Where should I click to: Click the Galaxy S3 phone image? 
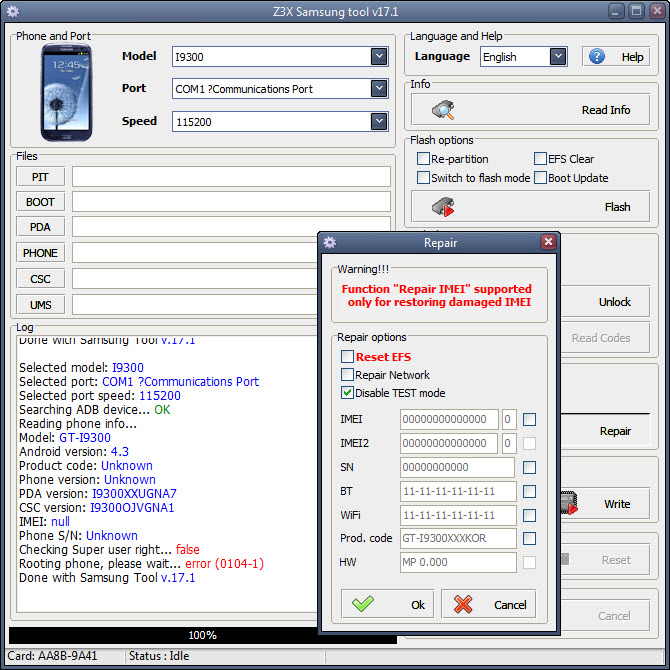coord(66,93)
